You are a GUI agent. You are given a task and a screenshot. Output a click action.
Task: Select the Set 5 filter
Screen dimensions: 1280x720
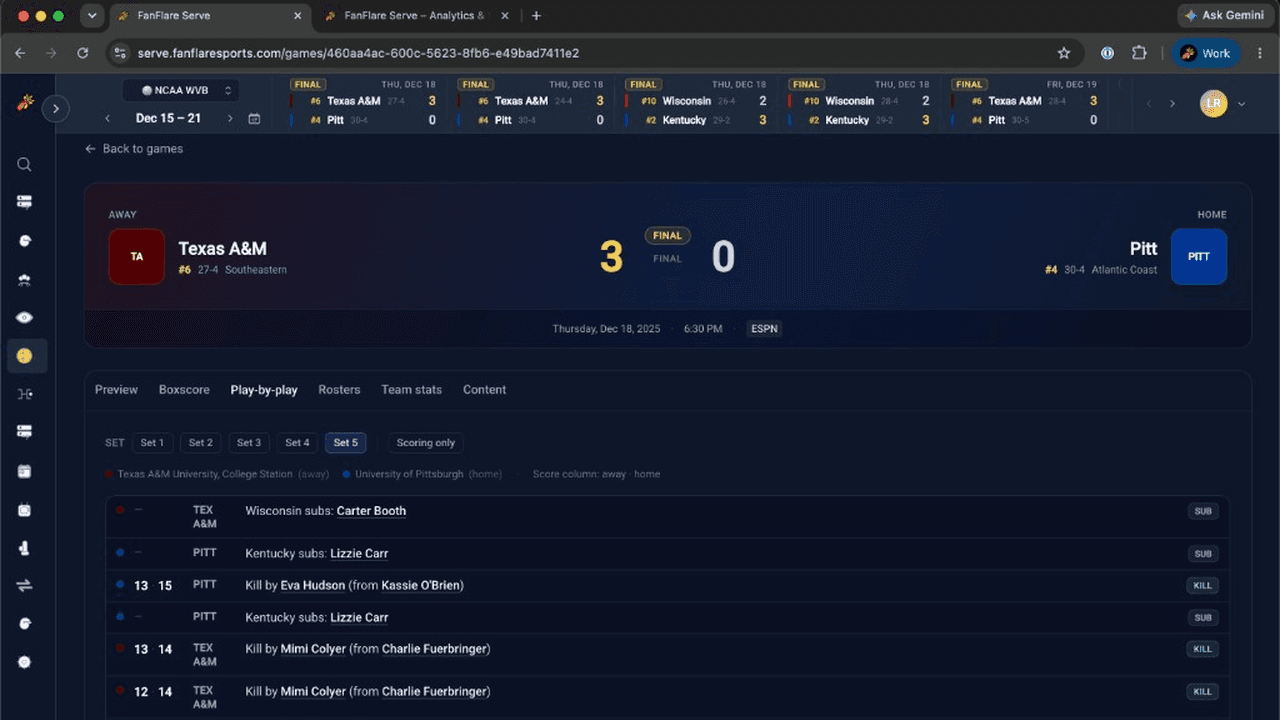coord(346,443)
